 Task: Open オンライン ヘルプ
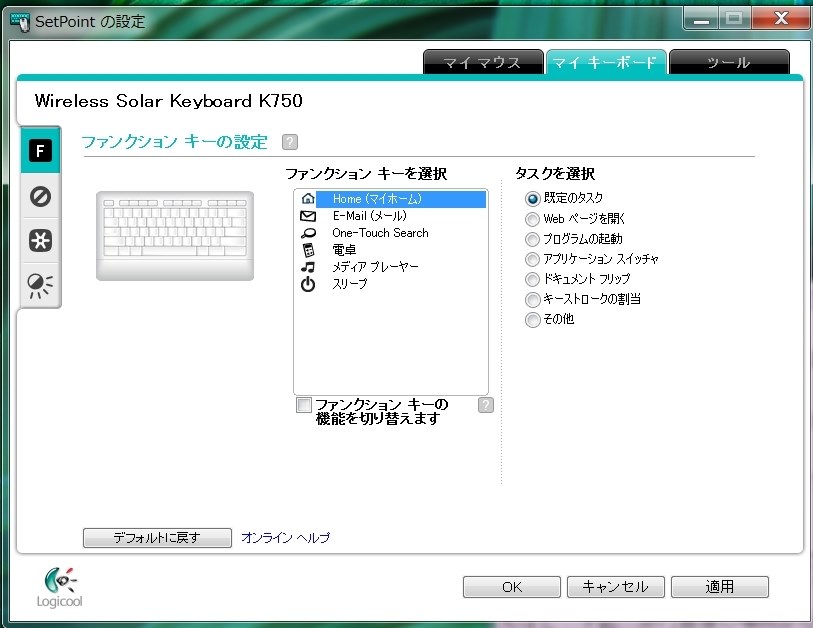[284, 537]
